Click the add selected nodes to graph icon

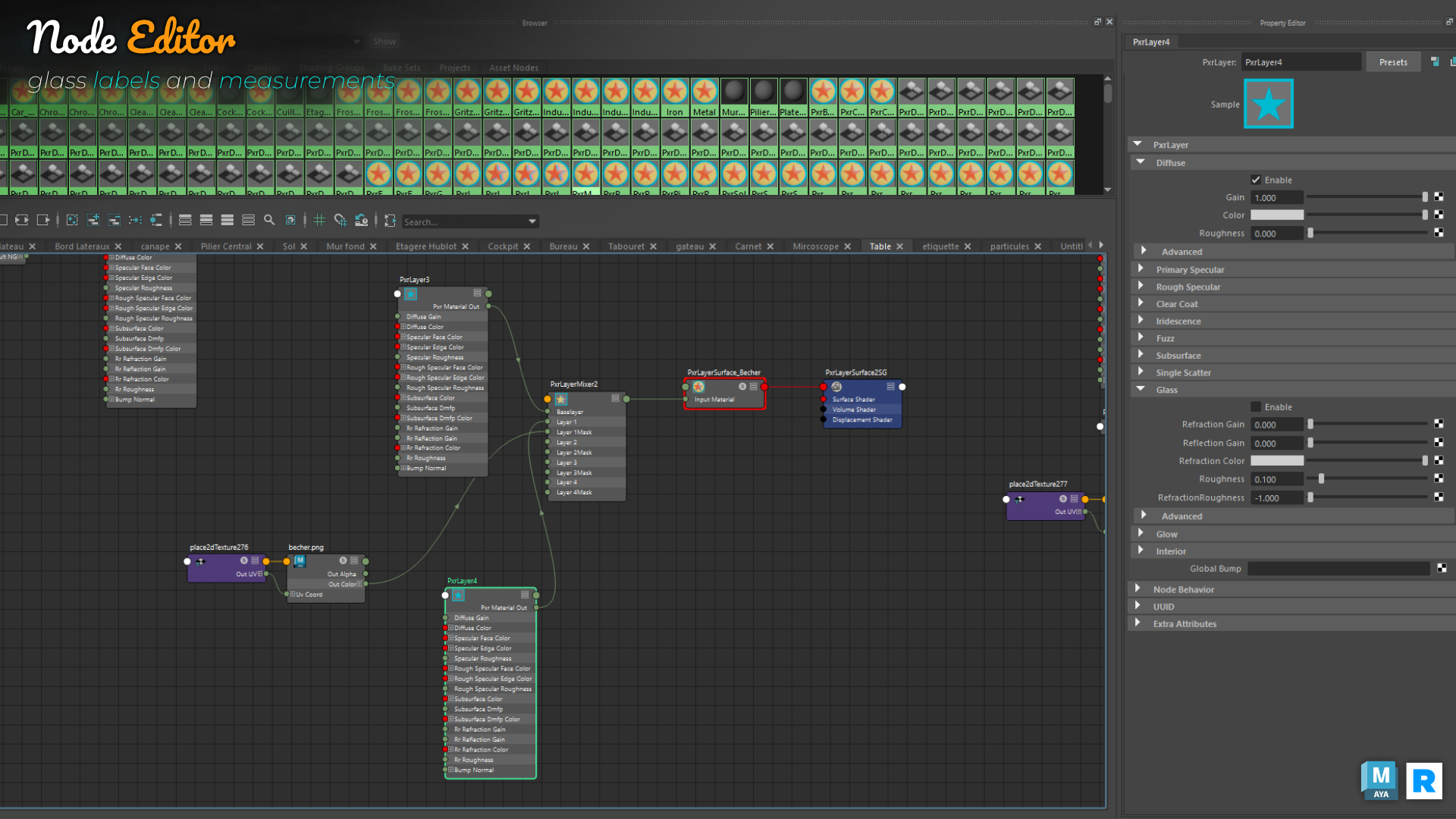pyautogui.click(x=93, y=220)
